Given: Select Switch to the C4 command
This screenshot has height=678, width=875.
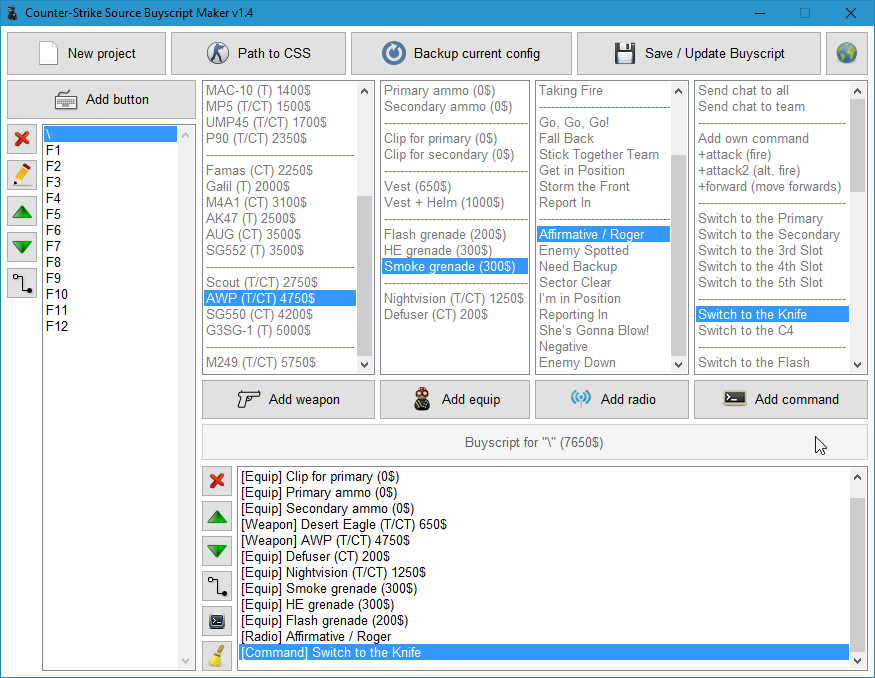Looking at the screenshot, I should [773, 330].
